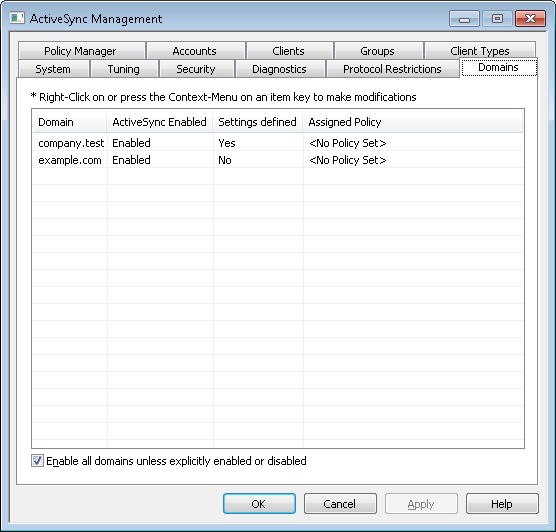
Task: Open the Clients tab
Action: tap(289, 51)
